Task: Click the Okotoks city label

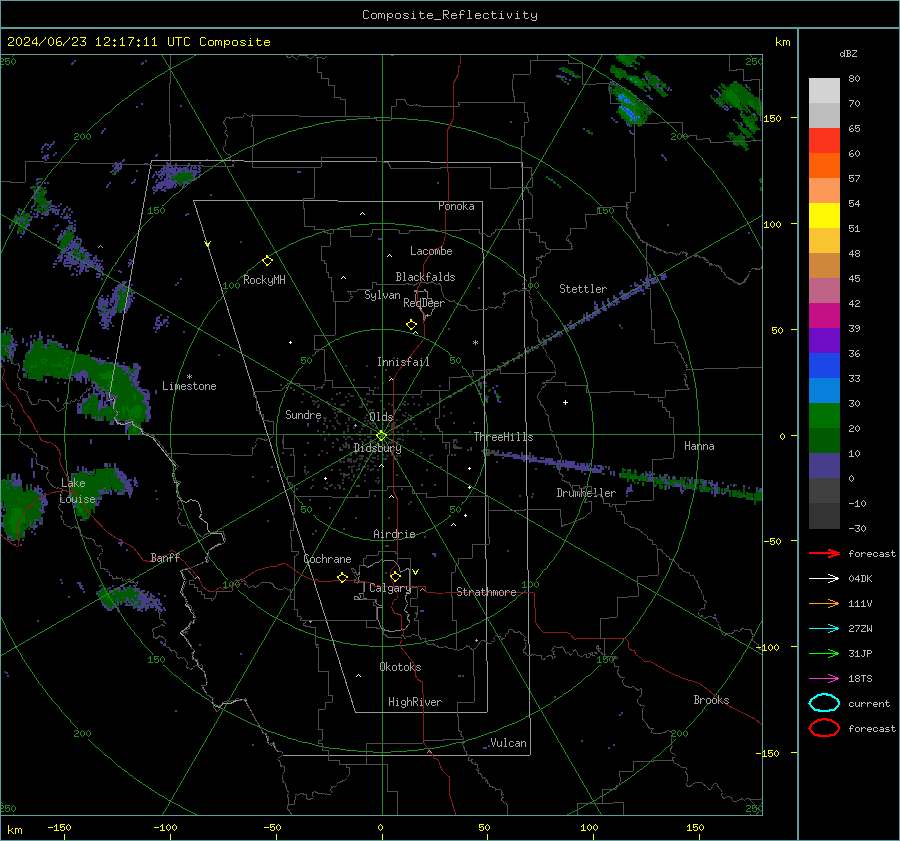Action: (x=400, y=667)
